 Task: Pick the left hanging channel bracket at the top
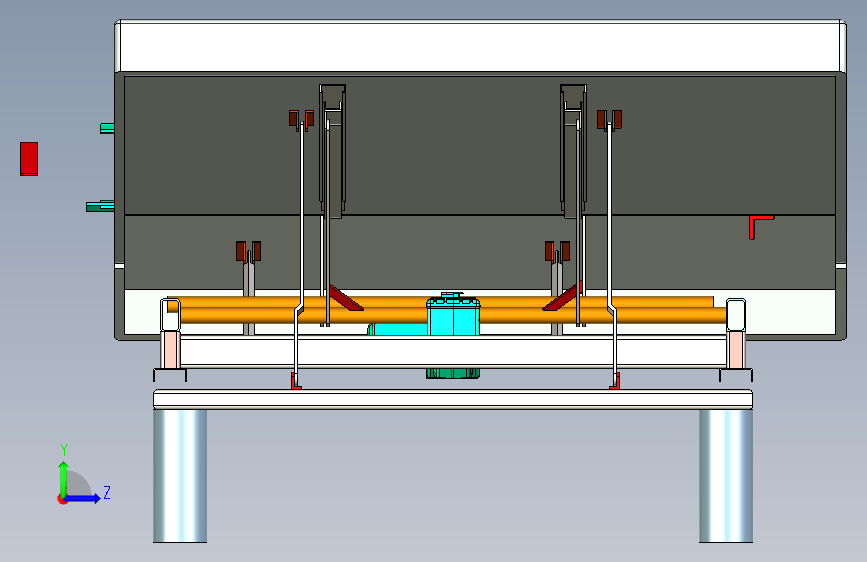point(332,150)
